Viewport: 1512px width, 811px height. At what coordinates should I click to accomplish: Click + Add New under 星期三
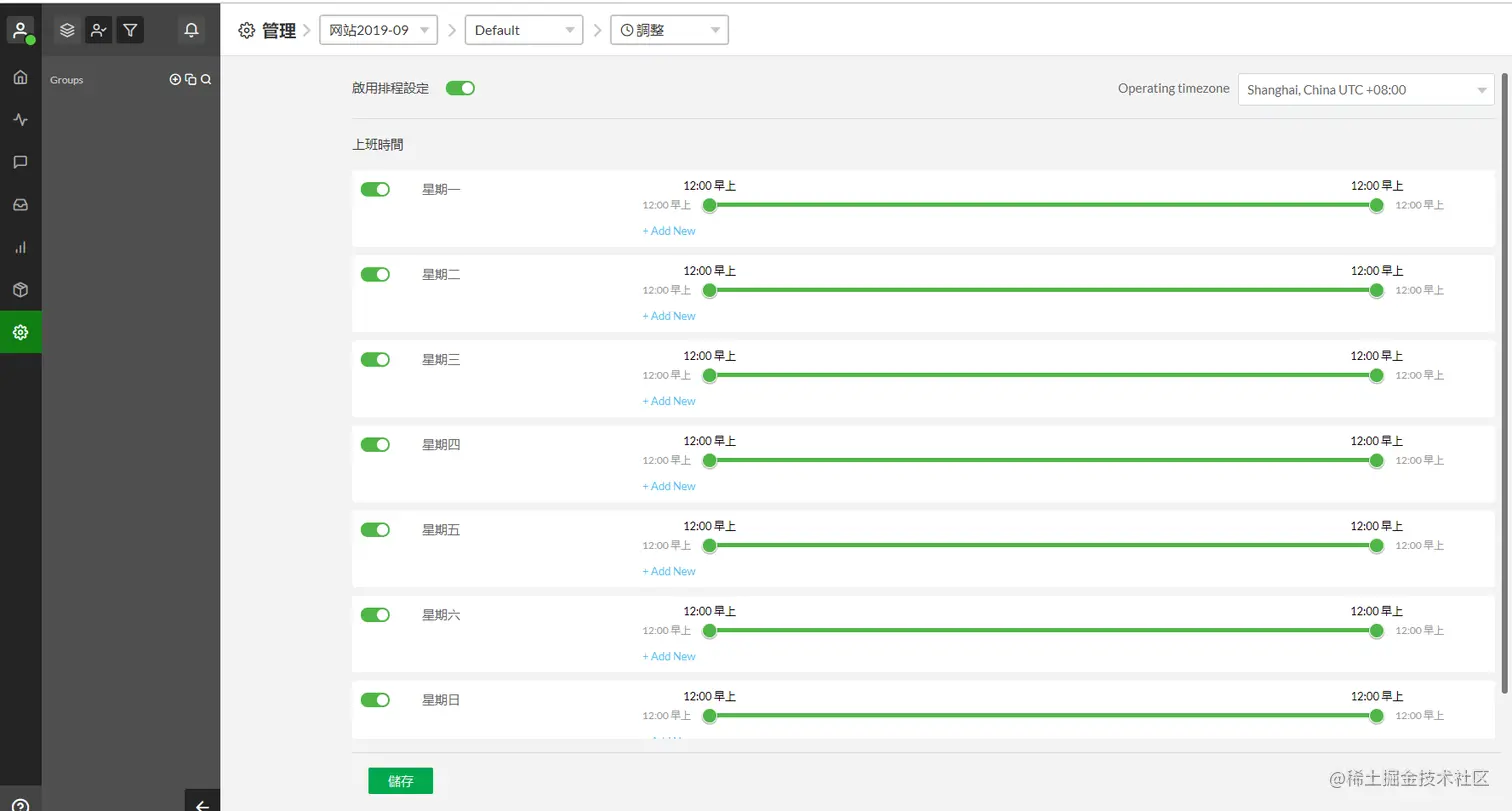(669, 401)
